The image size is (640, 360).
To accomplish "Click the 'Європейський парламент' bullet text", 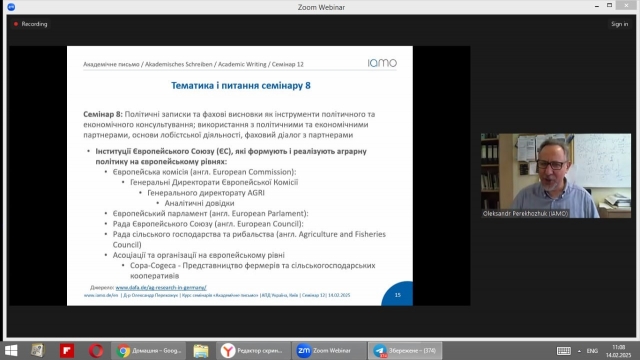I will tap(211, 213).
